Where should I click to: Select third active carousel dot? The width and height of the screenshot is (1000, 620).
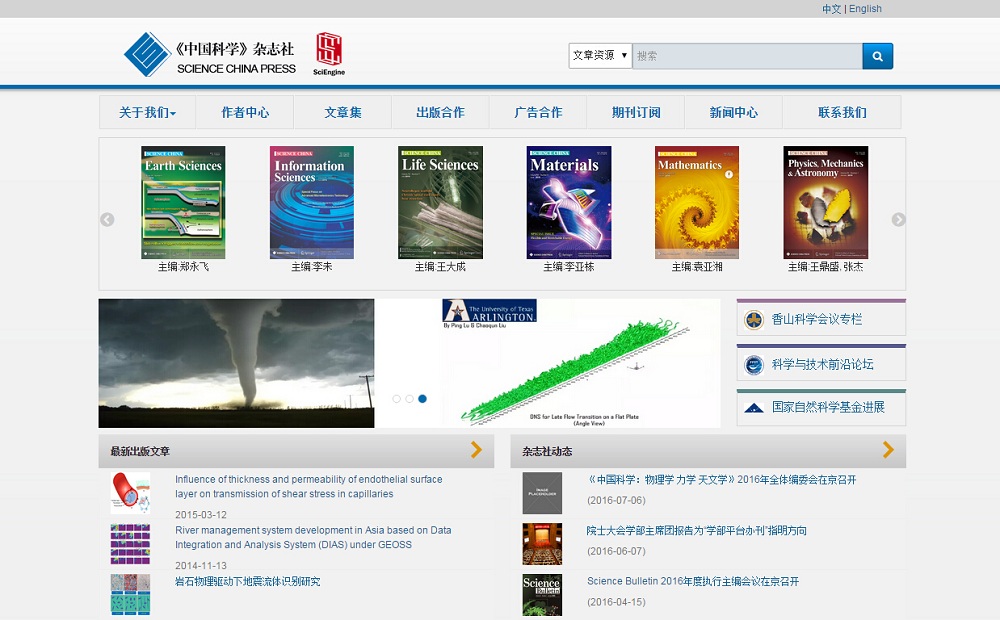[x=422, y=399]
